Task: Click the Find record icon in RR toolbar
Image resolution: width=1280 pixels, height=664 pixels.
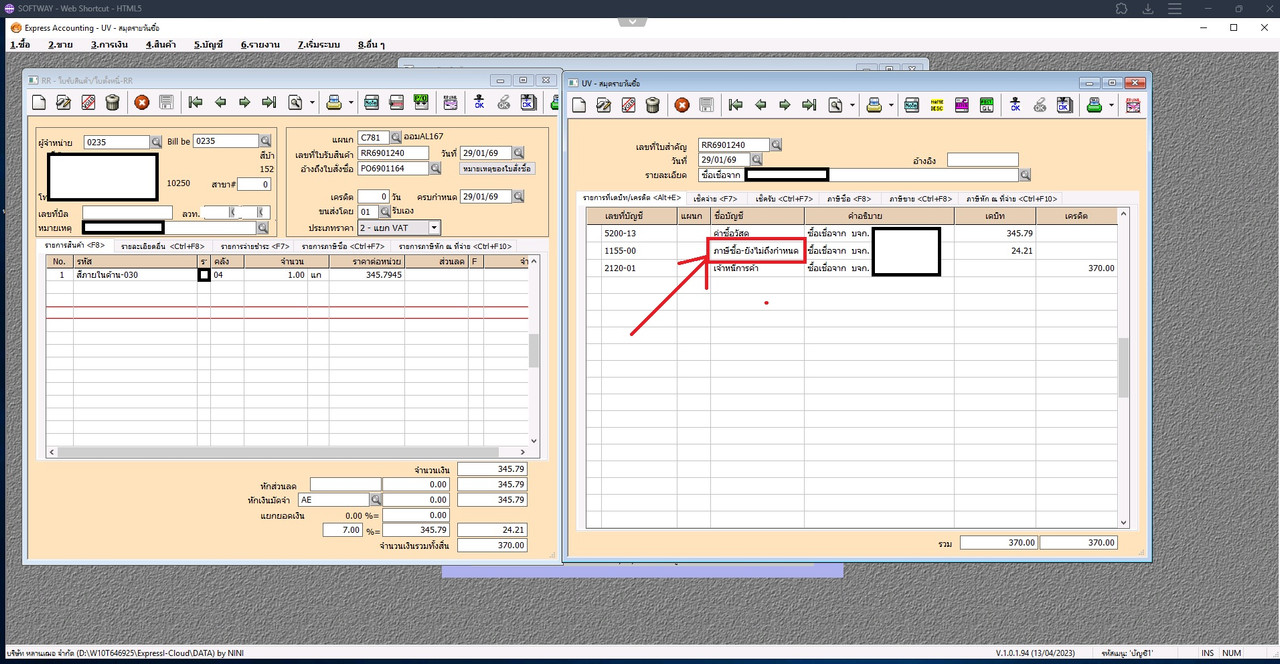Action: tap(296, 102)
